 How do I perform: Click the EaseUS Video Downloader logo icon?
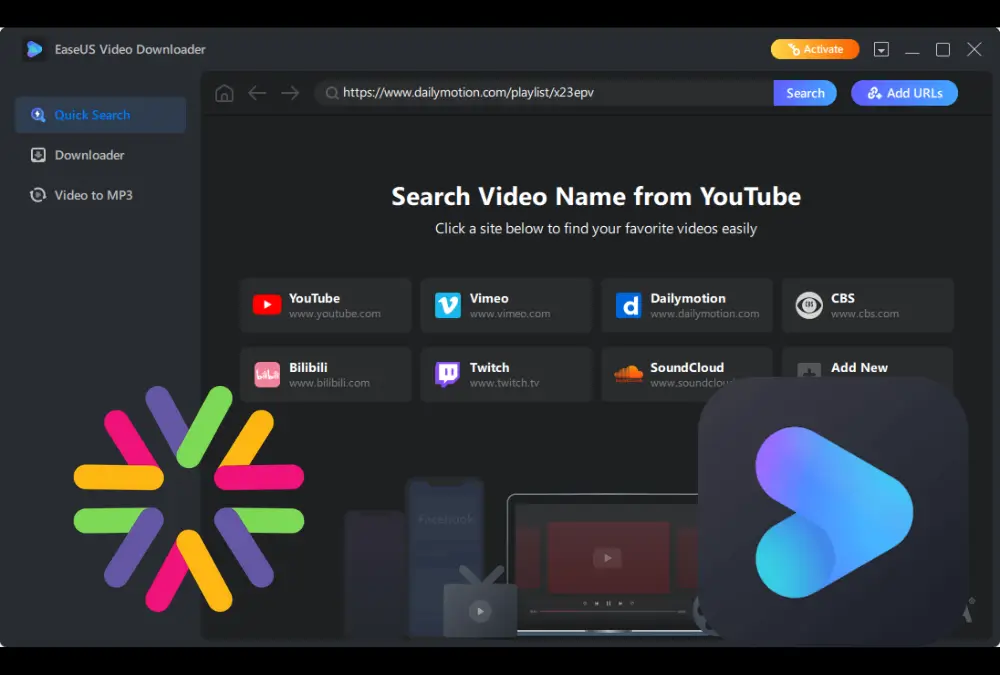[x=34, y=49]
